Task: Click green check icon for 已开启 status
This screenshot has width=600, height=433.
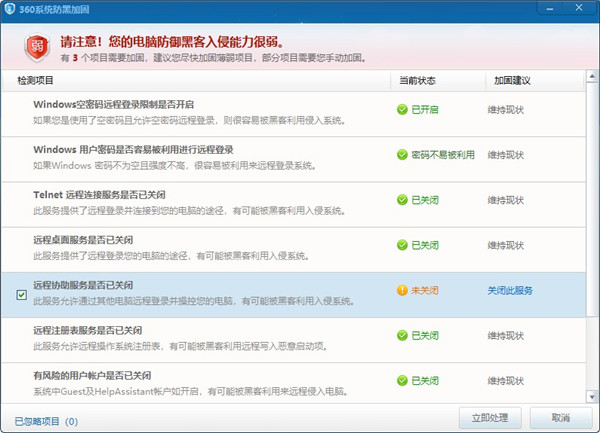Action: [x=402, y=109]
